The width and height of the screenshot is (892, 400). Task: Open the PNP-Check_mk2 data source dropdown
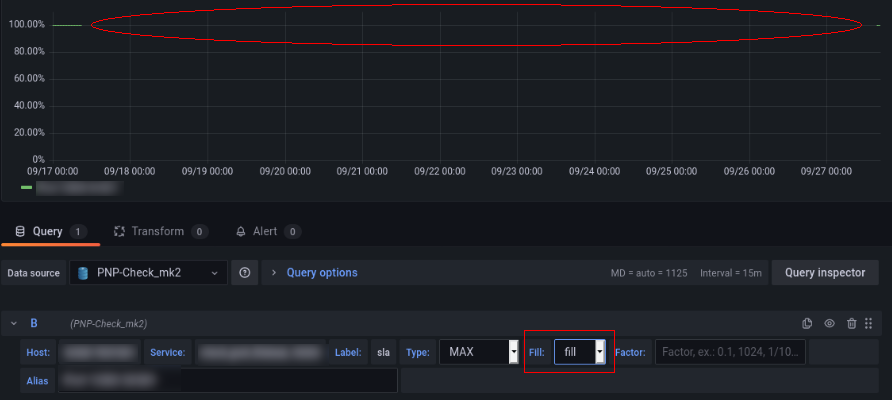point(148,273)
